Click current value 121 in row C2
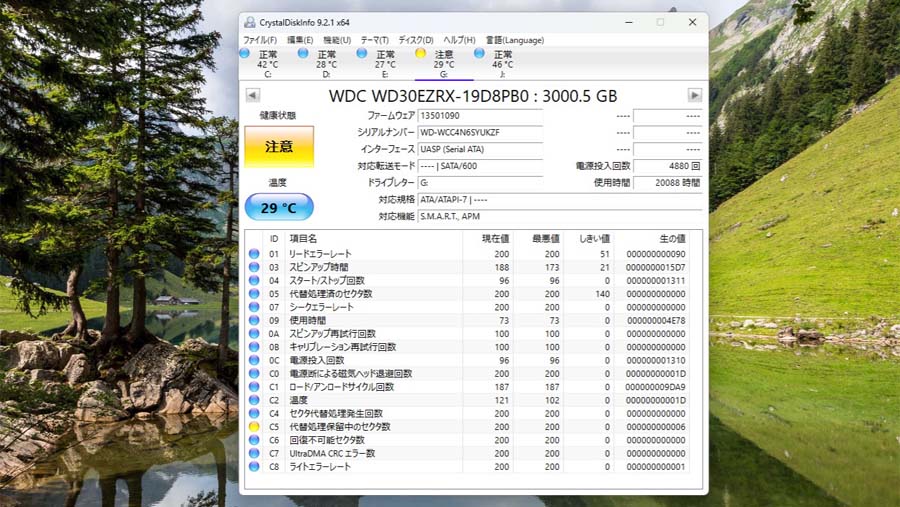This screenshot has width=900, height=507. pos(502,400)
